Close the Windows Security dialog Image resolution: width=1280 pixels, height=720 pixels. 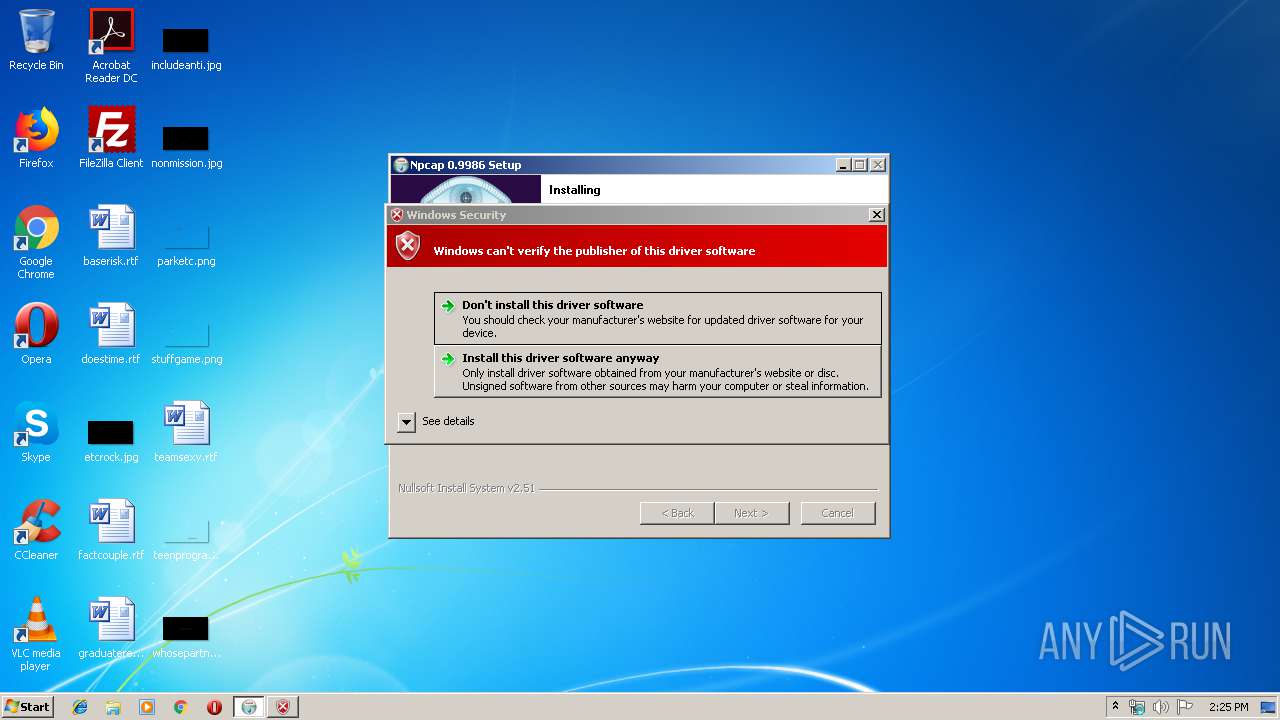tap(876, 215)
